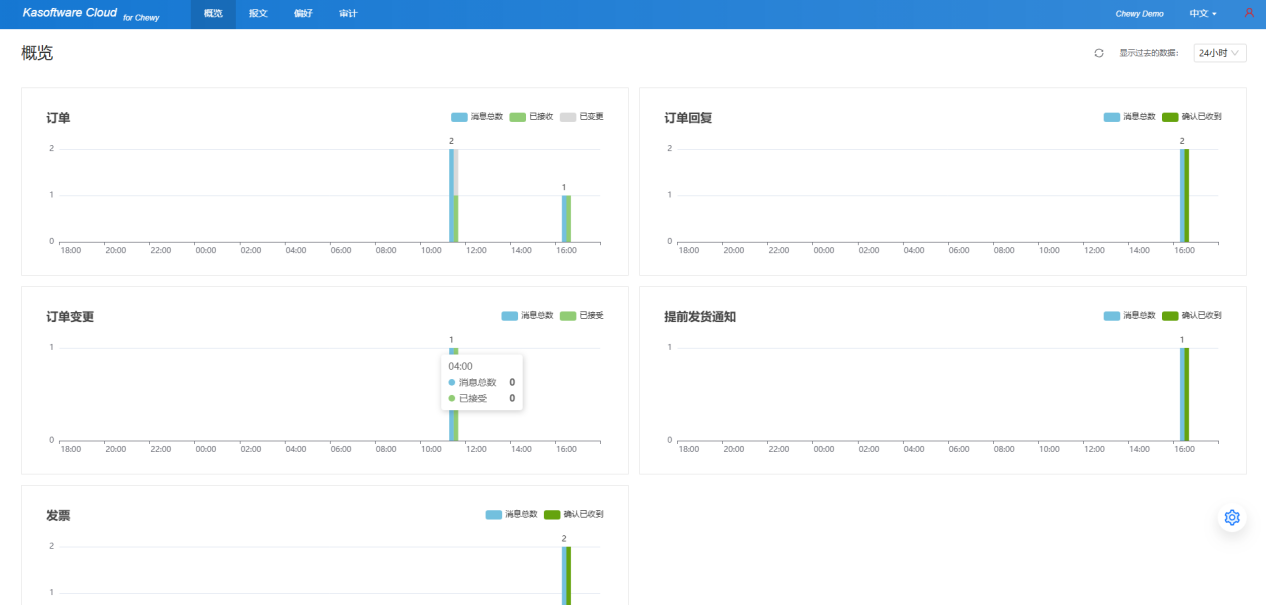Screen dimensions: 1266x605
Task: Toggle 确认已收到 legend in 发票 chart
Action: click(573, 515)
